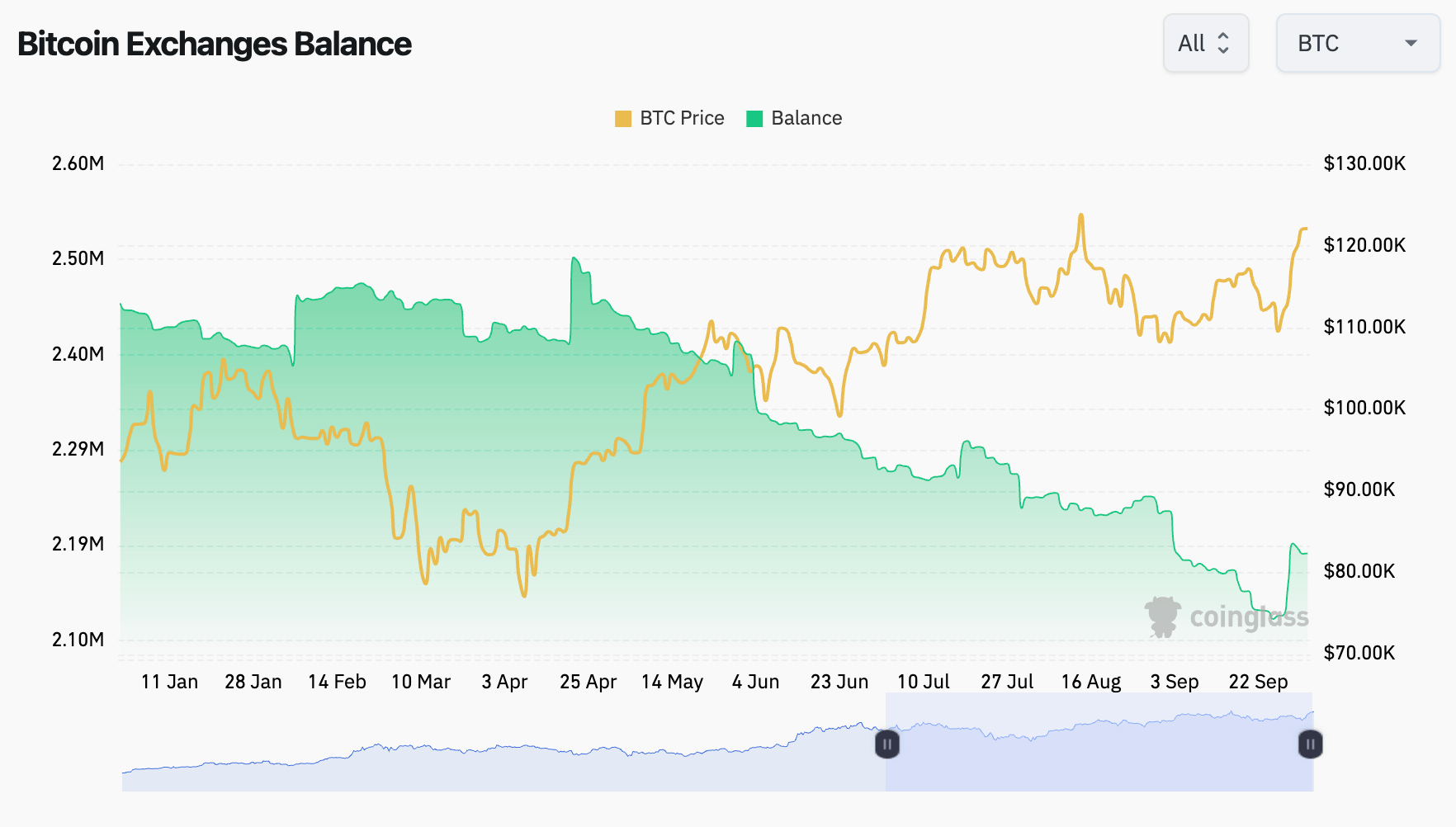Click the 11 Jan axis label

click(x=170, y=682)
